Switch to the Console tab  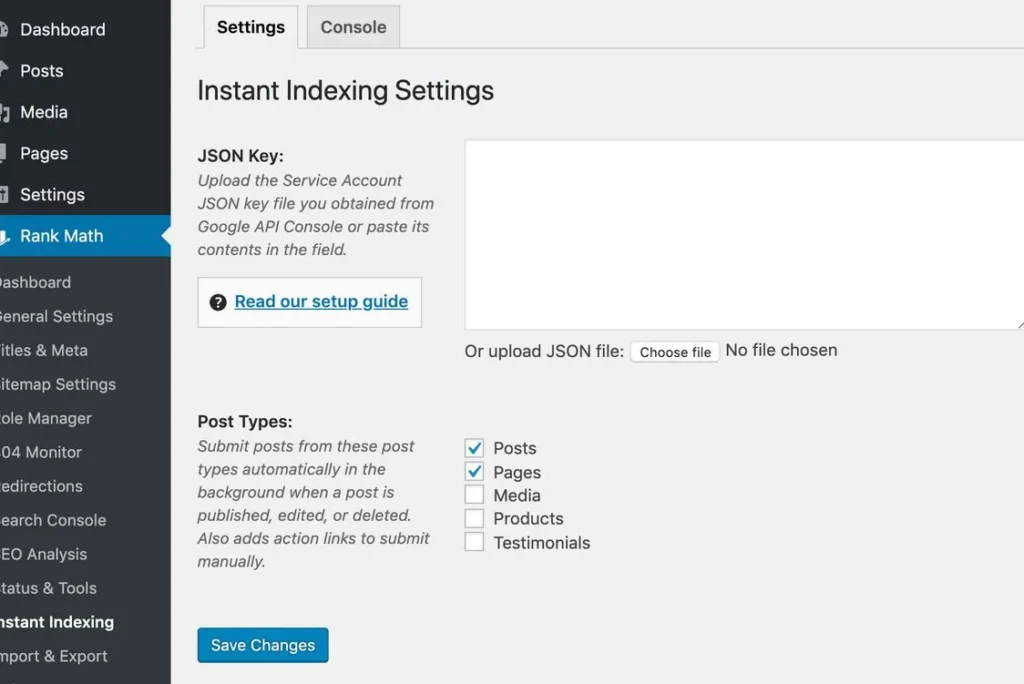pos(352,27)
